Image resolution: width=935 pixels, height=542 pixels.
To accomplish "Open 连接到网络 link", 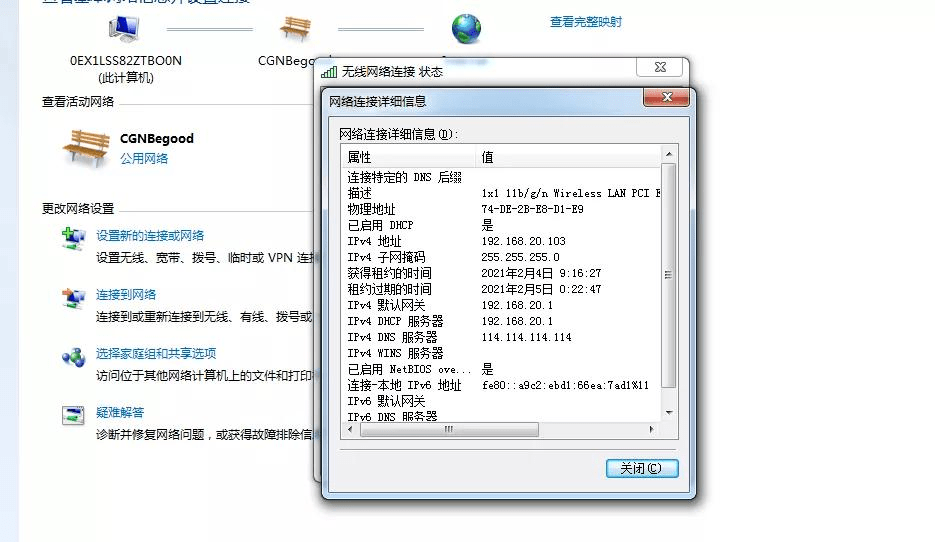I will (x=126, y=295).
